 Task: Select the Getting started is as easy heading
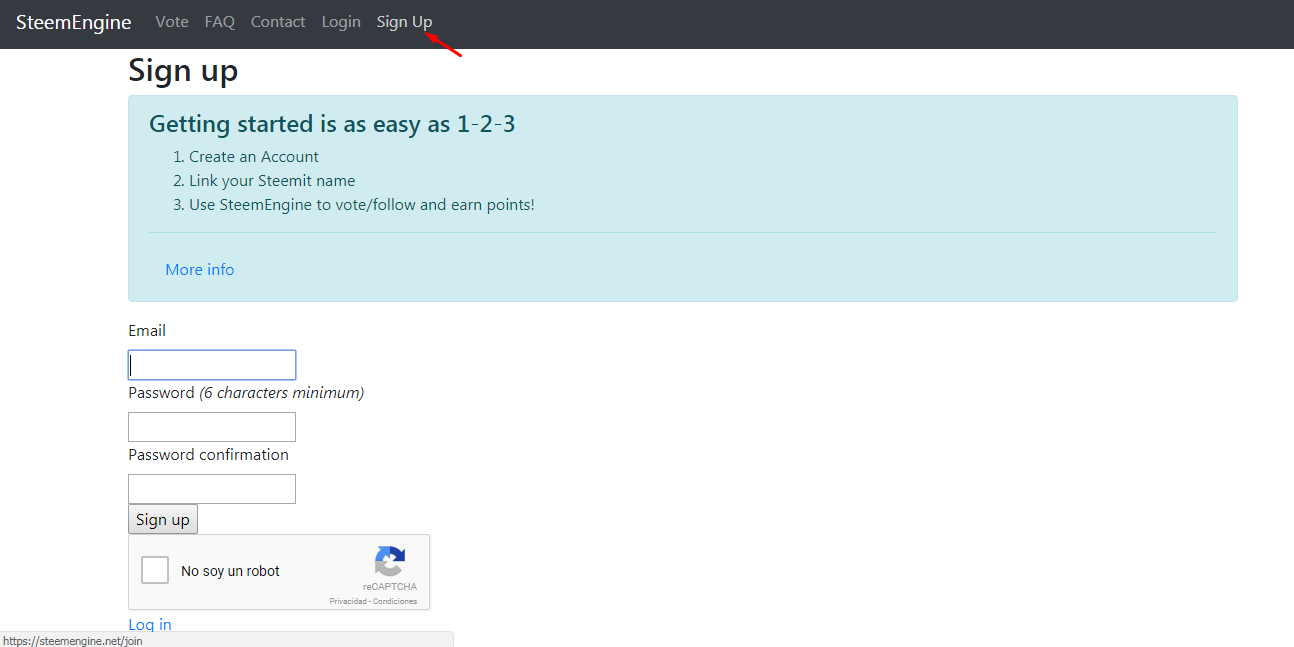click(332, 124)
